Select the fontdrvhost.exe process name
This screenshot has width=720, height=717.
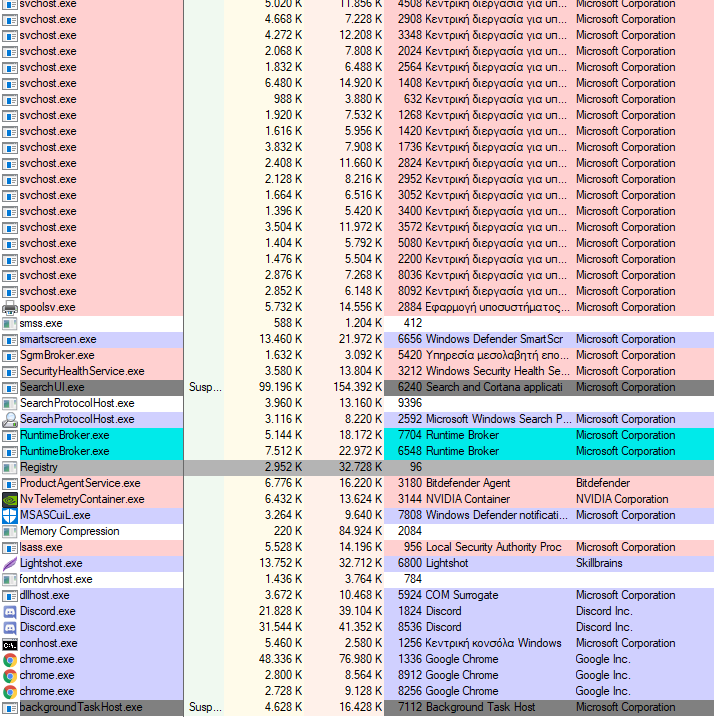[56, 579]
